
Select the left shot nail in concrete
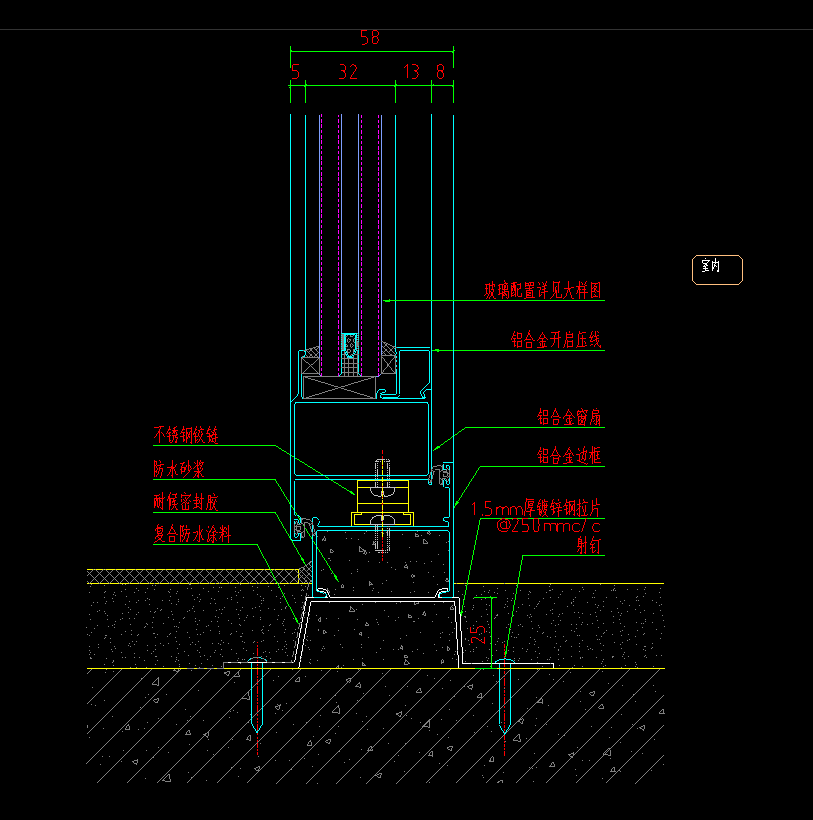(x=256, y=695)
